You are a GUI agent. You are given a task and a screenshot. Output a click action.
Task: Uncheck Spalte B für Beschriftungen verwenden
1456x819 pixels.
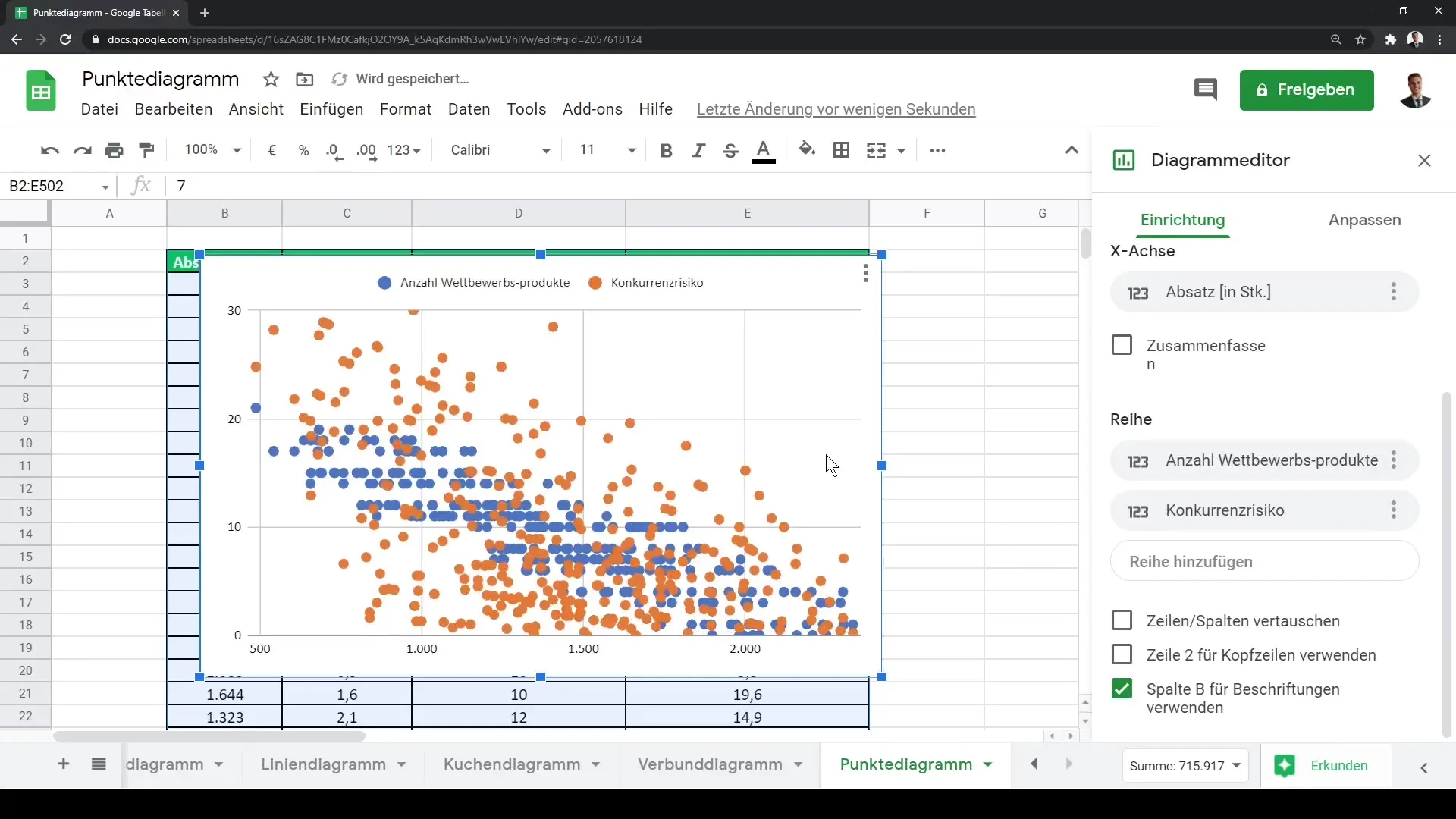[x=1122, y=689]
